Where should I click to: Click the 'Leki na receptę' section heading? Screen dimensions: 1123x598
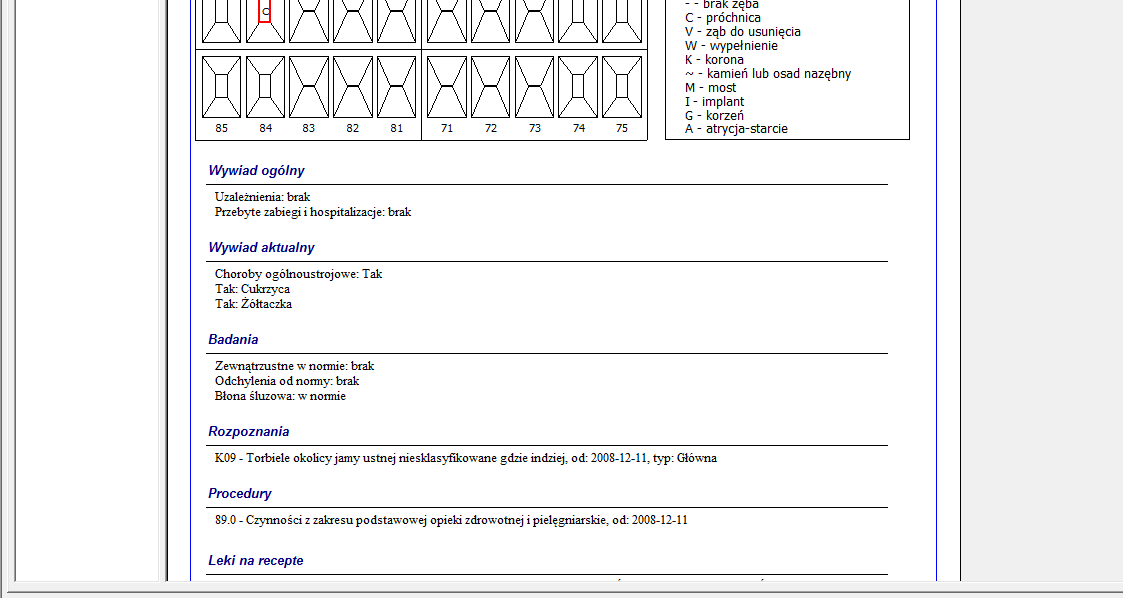(256, 561)
